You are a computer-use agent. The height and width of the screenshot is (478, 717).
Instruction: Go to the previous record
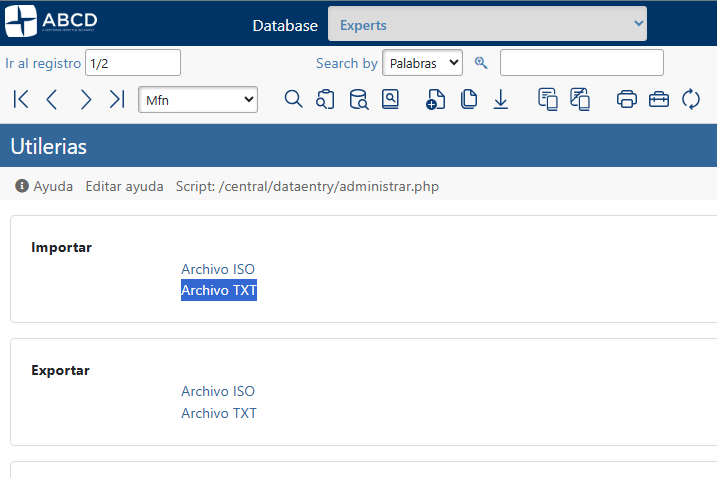coord(53,99)
